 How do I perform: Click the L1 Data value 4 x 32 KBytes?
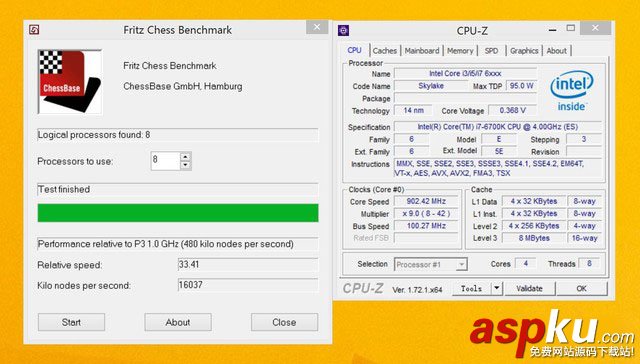pos(534,201)
